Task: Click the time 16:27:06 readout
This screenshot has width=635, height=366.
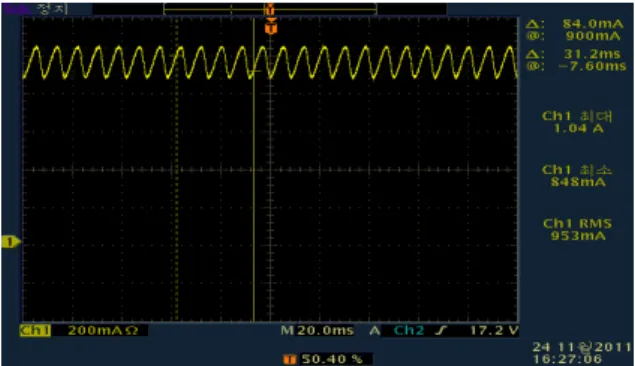Action: (568, 359)
